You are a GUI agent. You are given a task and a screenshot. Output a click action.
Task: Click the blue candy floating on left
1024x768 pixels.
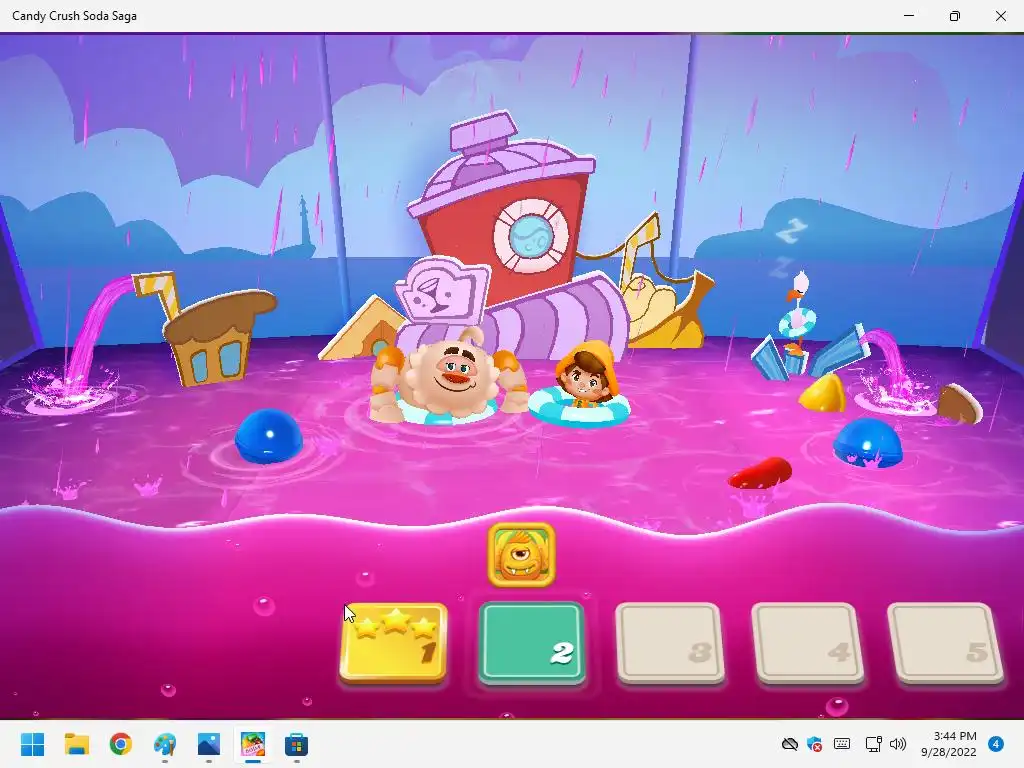[x=268, y=436]
